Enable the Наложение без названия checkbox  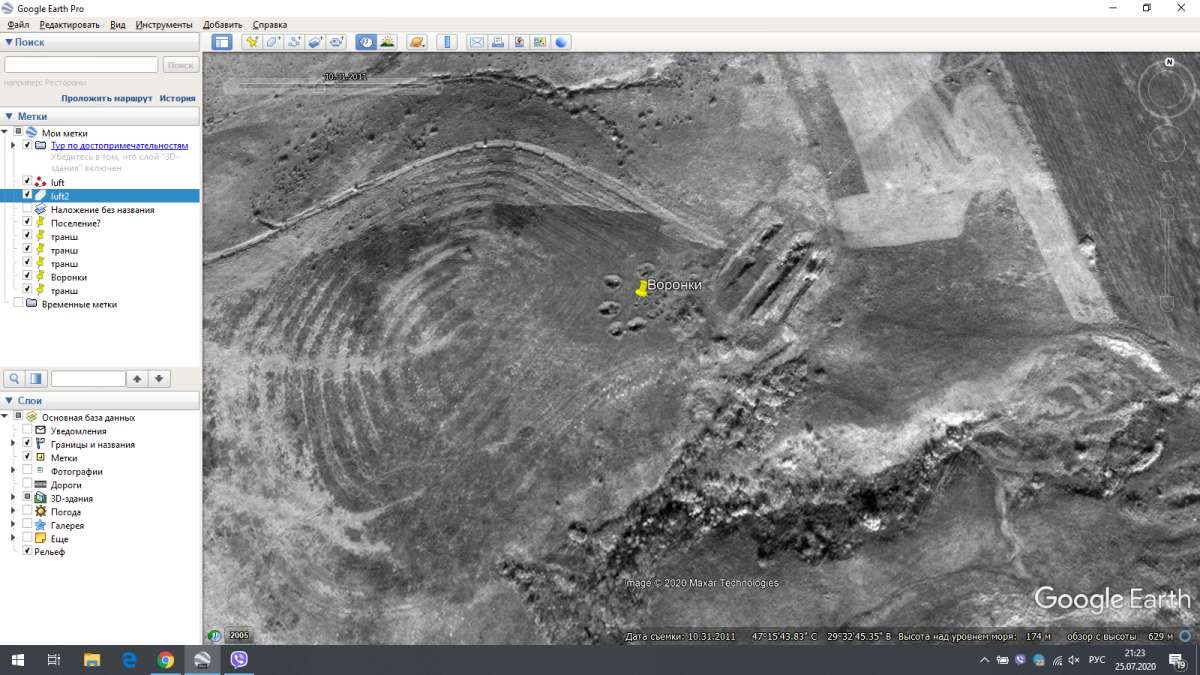(27, 210)
